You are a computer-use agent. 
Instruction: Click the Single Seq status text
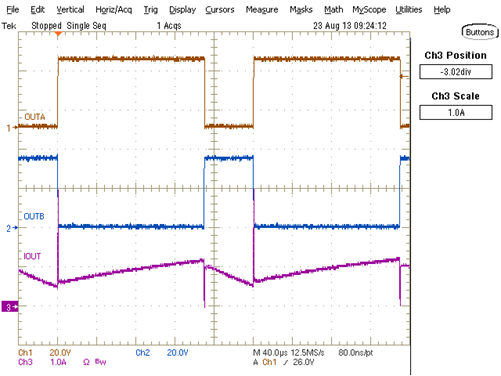coord(86,26)
